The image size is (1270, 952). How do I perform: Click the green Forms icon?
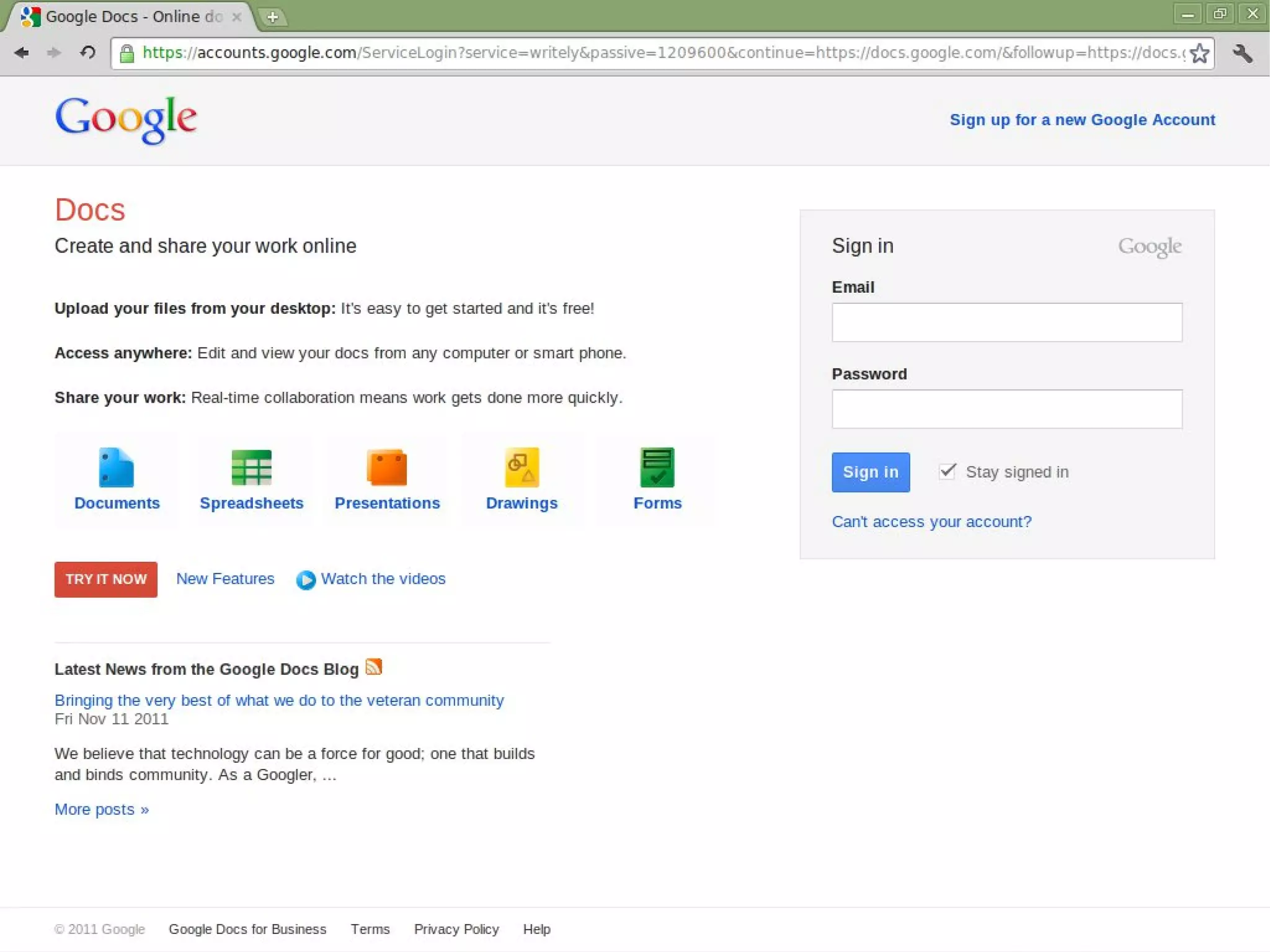pos(657,467)
